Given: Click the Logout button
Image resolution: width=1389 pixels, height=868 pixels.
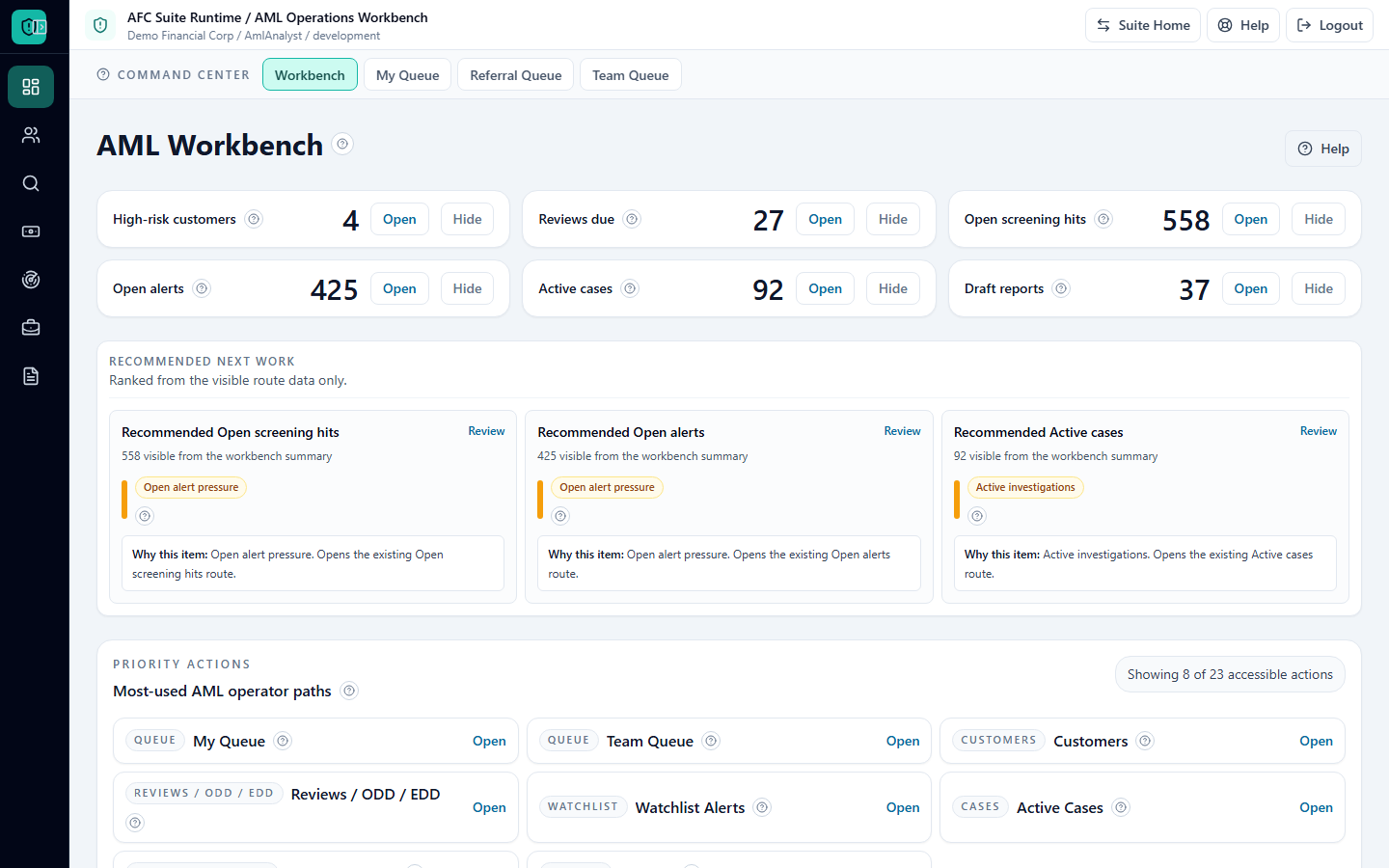Looking at the screenshot, I should pyautogui.click(x=1329, y=25).
